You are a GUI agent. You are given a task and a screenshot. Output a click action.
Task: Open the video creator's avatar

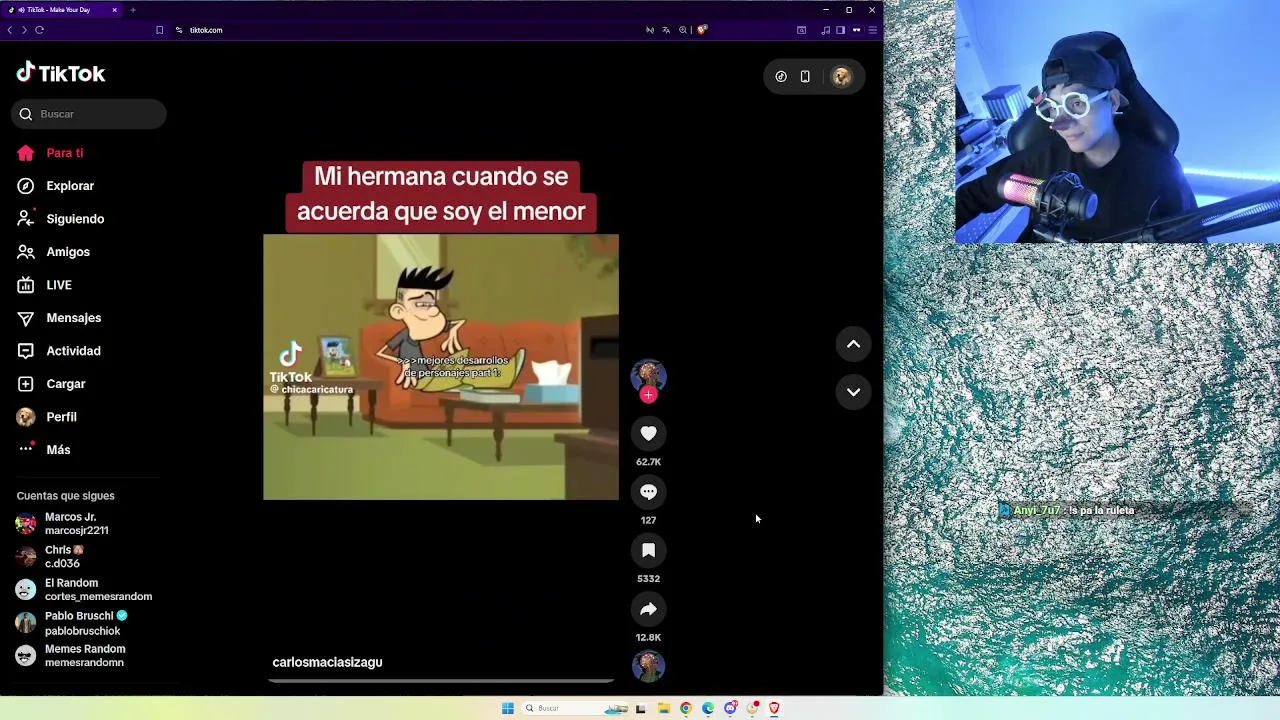coord(648,375)
